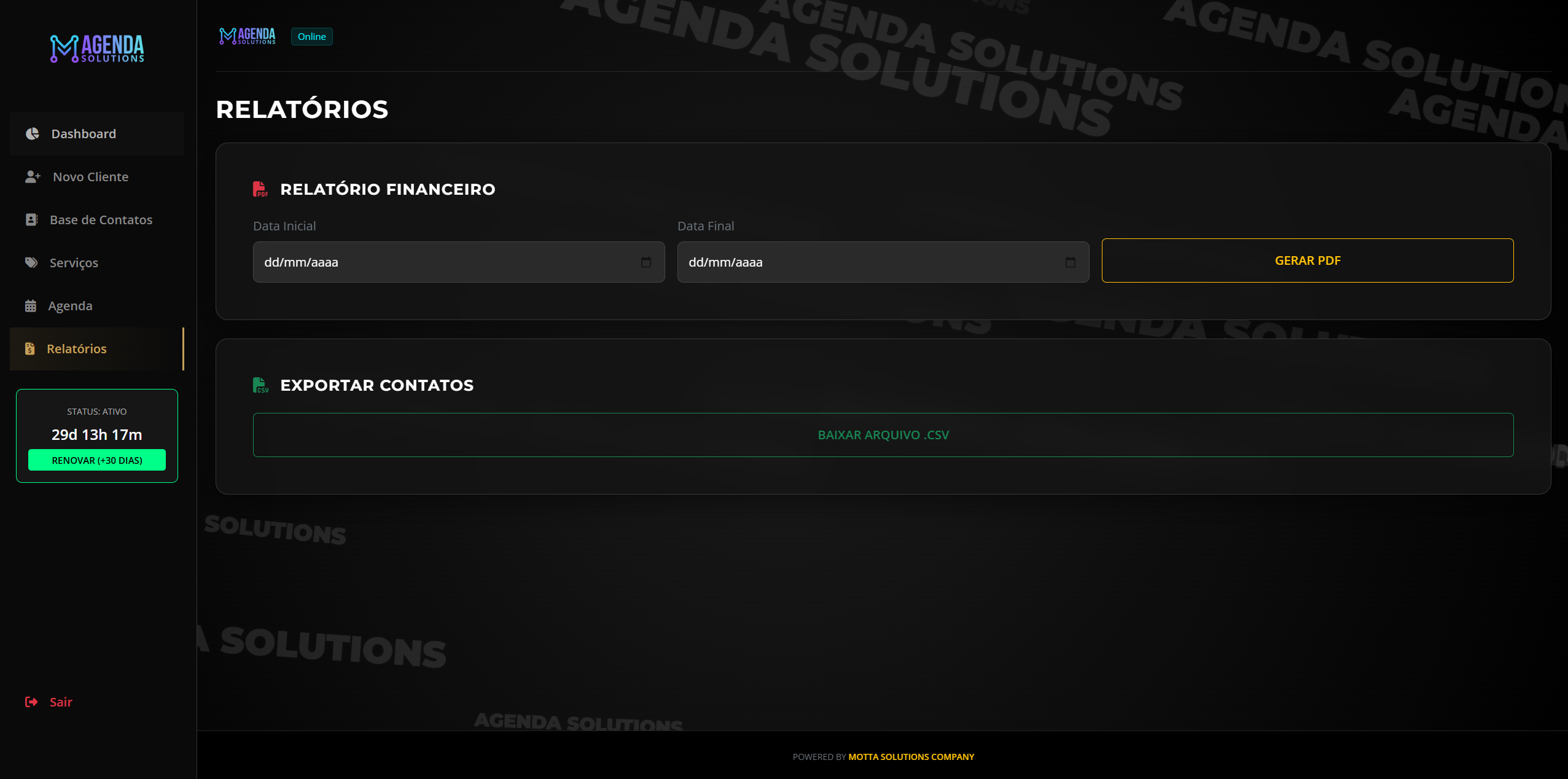Renew subscription with RENOVAR (+30 DIAS)
The image size is (1568, 779).
pyautogui.click(x=97, y=460)
